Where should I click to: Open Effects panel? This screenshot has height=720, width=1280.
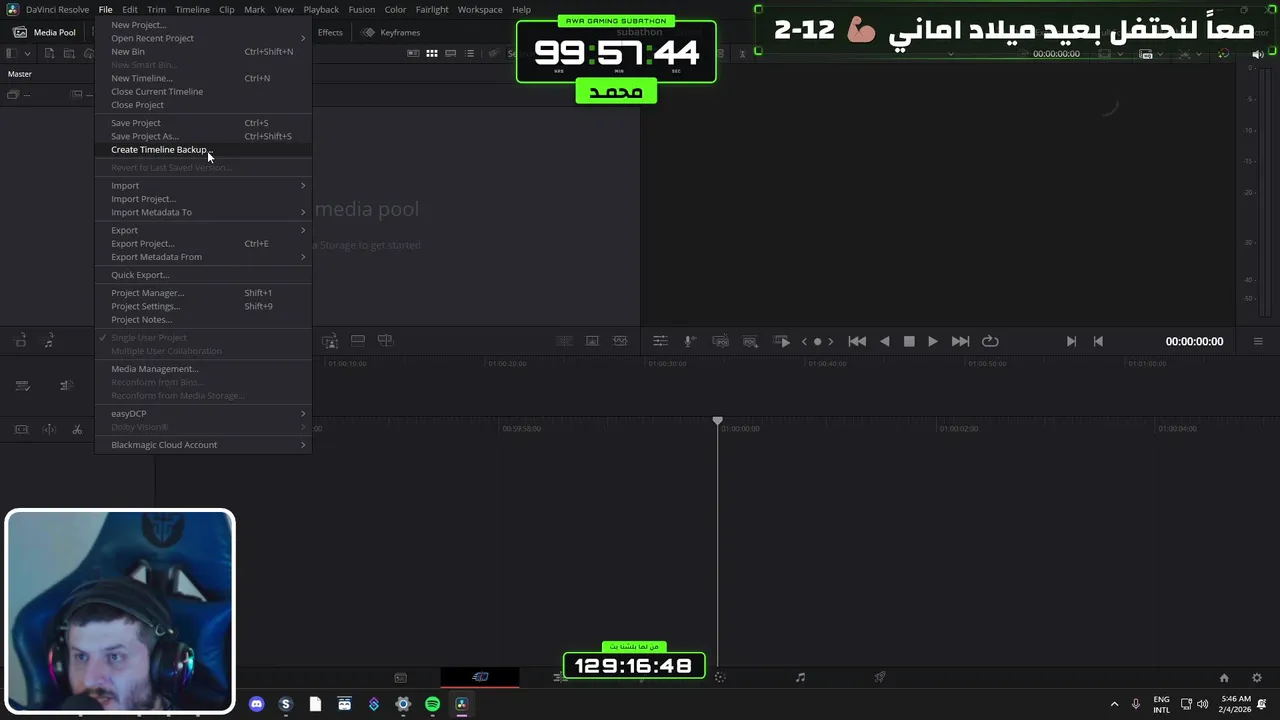330,32
